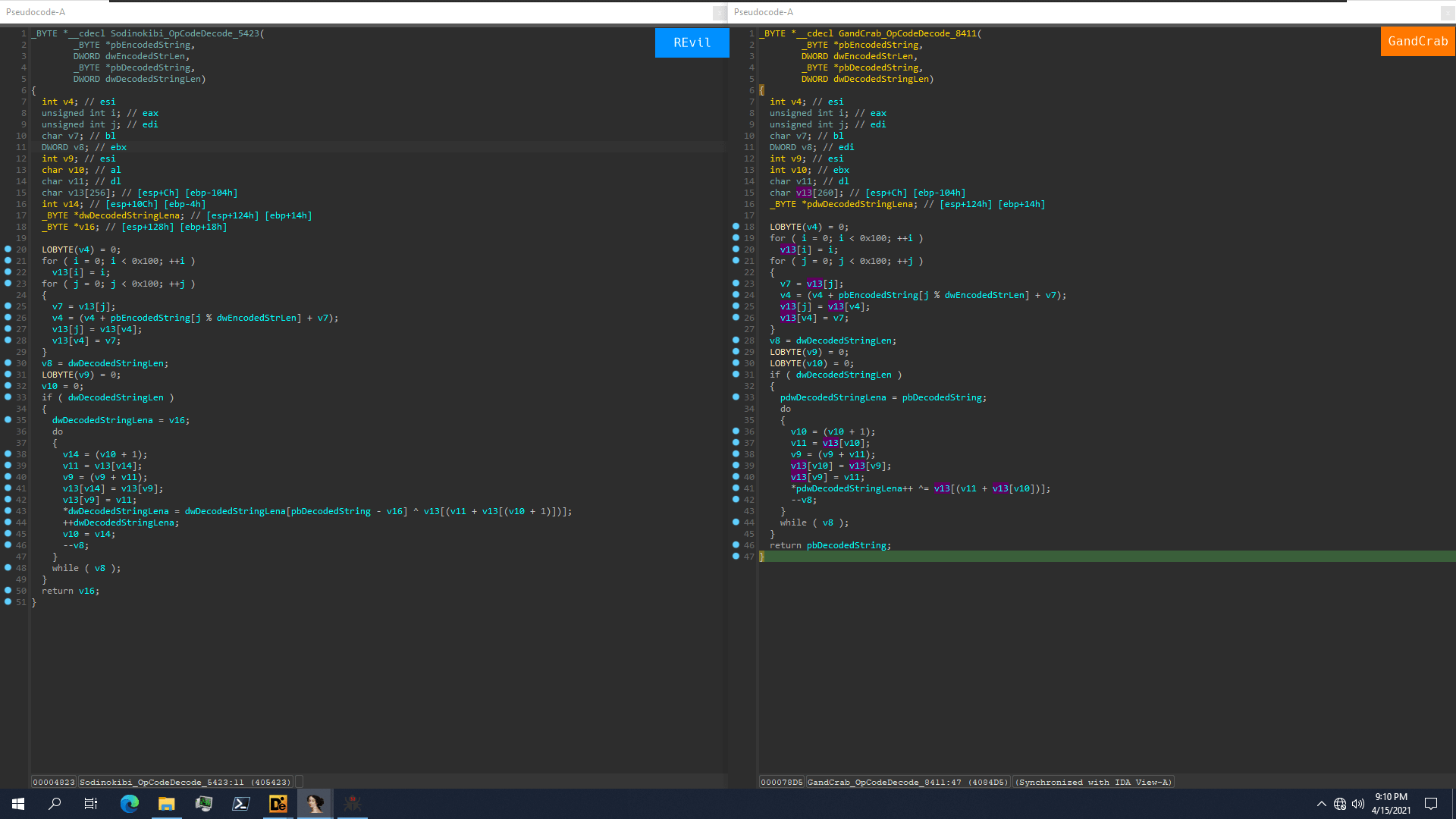Open the green monitor app on taskbar
Viewport: 1456px width, 819px height.
(x=203, y=804)
